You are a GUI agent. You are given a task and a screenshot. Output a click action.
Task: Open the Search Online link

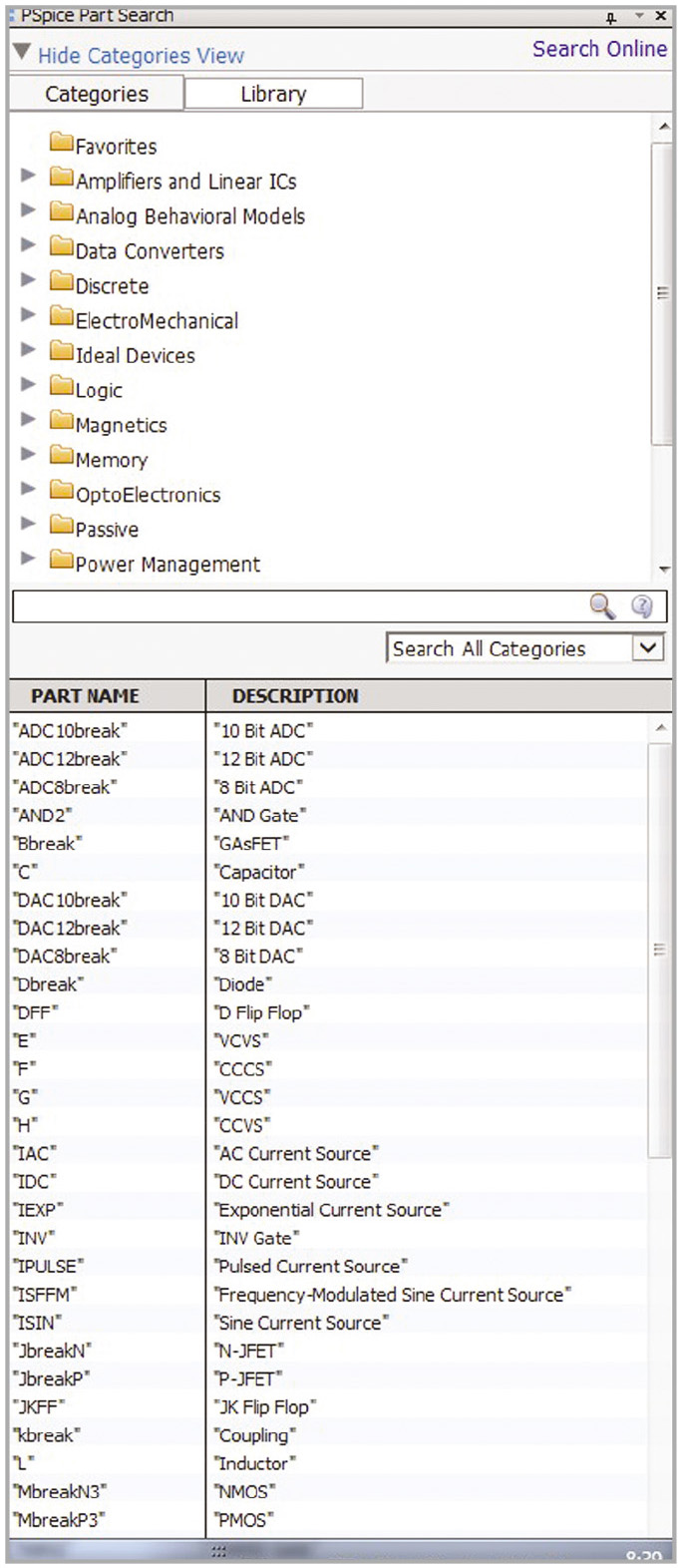coord(599,49)
